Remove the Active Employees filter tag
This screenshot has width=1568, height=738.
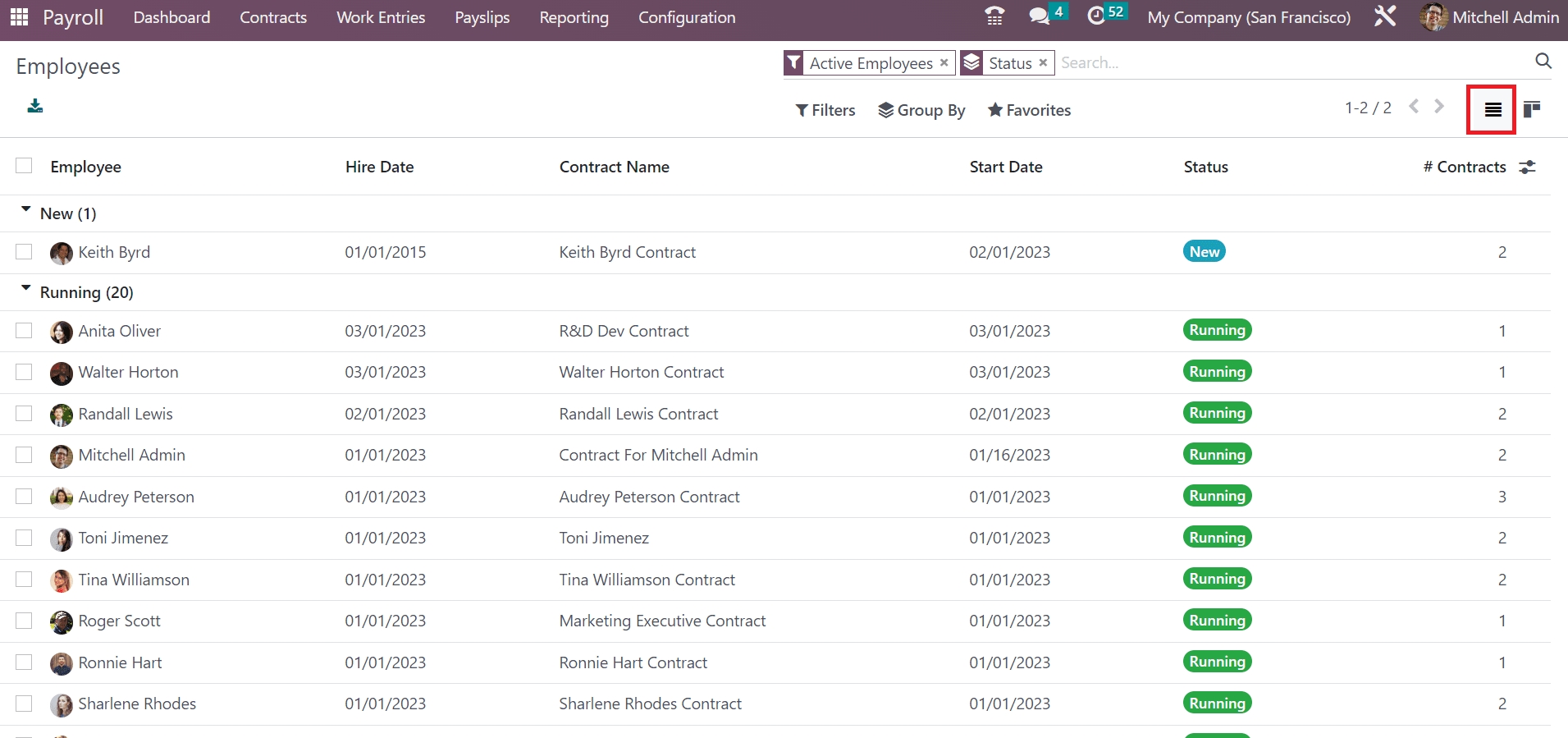[944, 62]
